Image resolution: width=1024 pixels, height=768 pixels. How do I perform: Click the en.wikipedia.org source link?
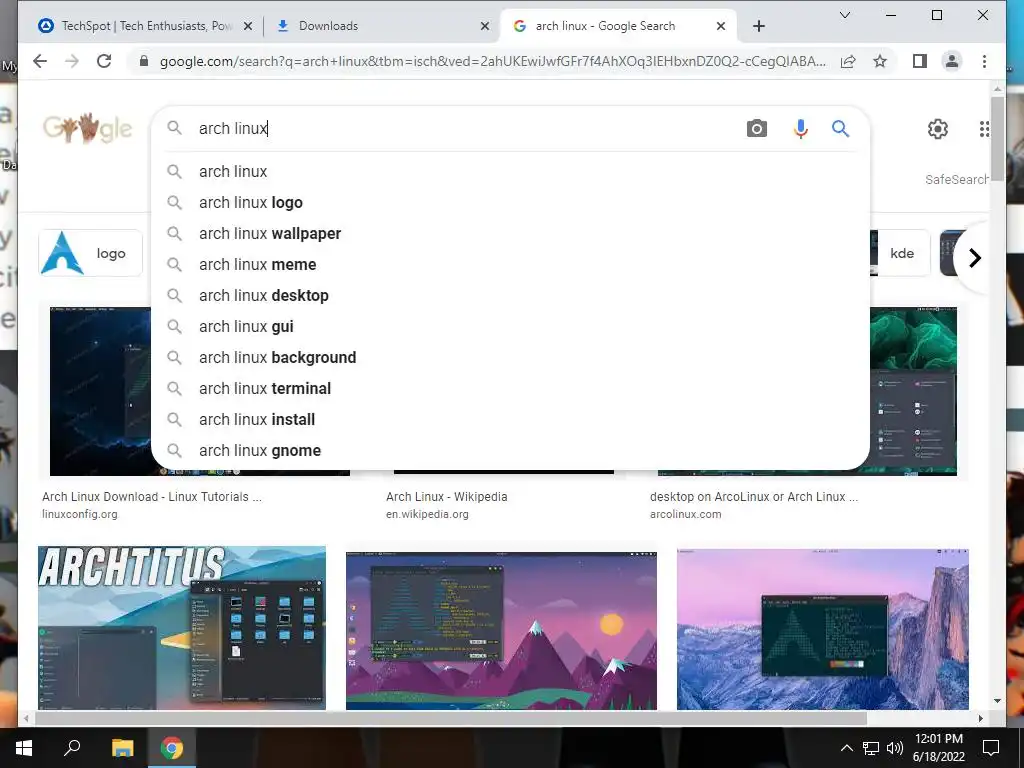click(427, 514)
